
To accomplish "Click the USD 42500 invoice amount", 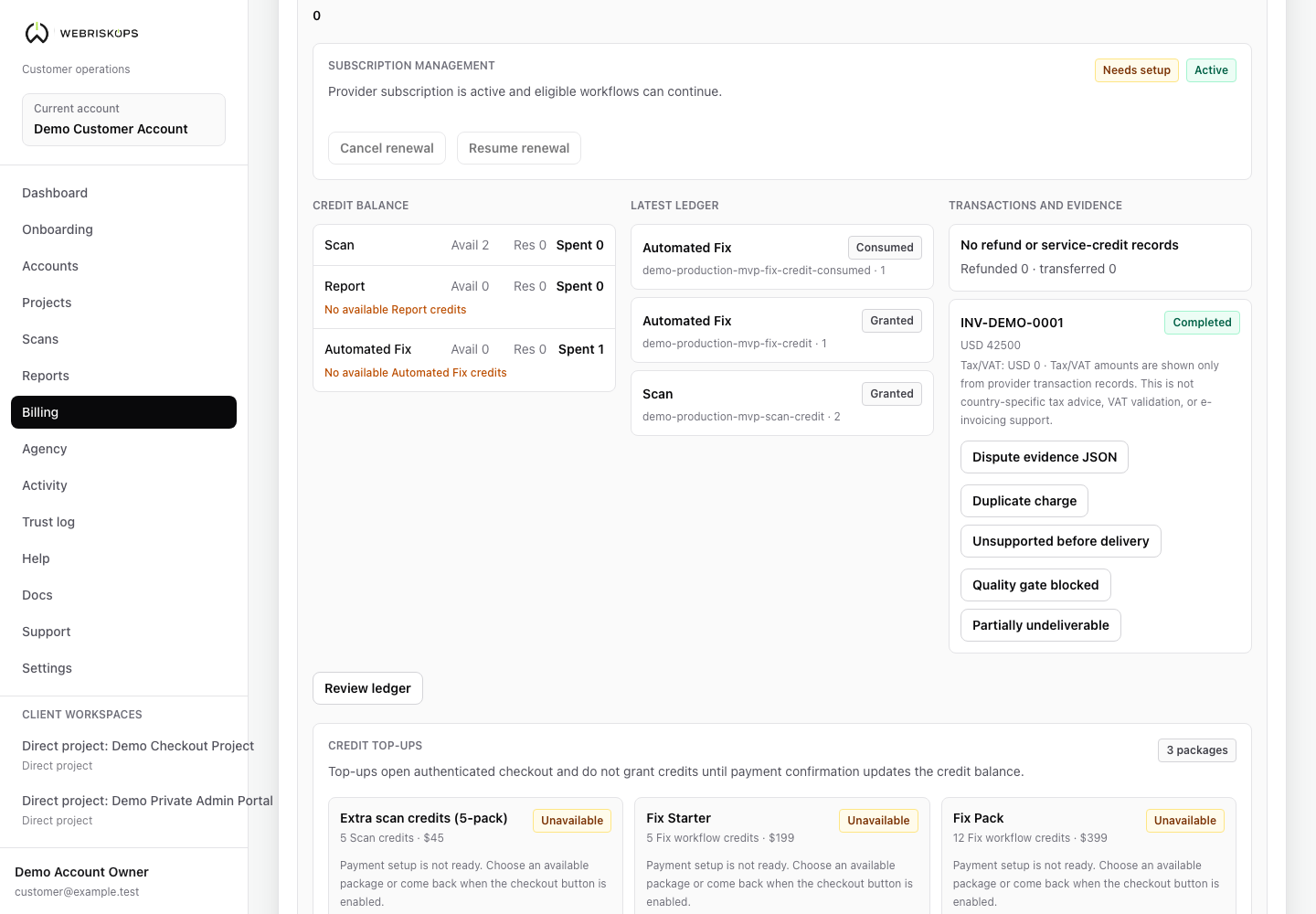I will pos(991,345).
